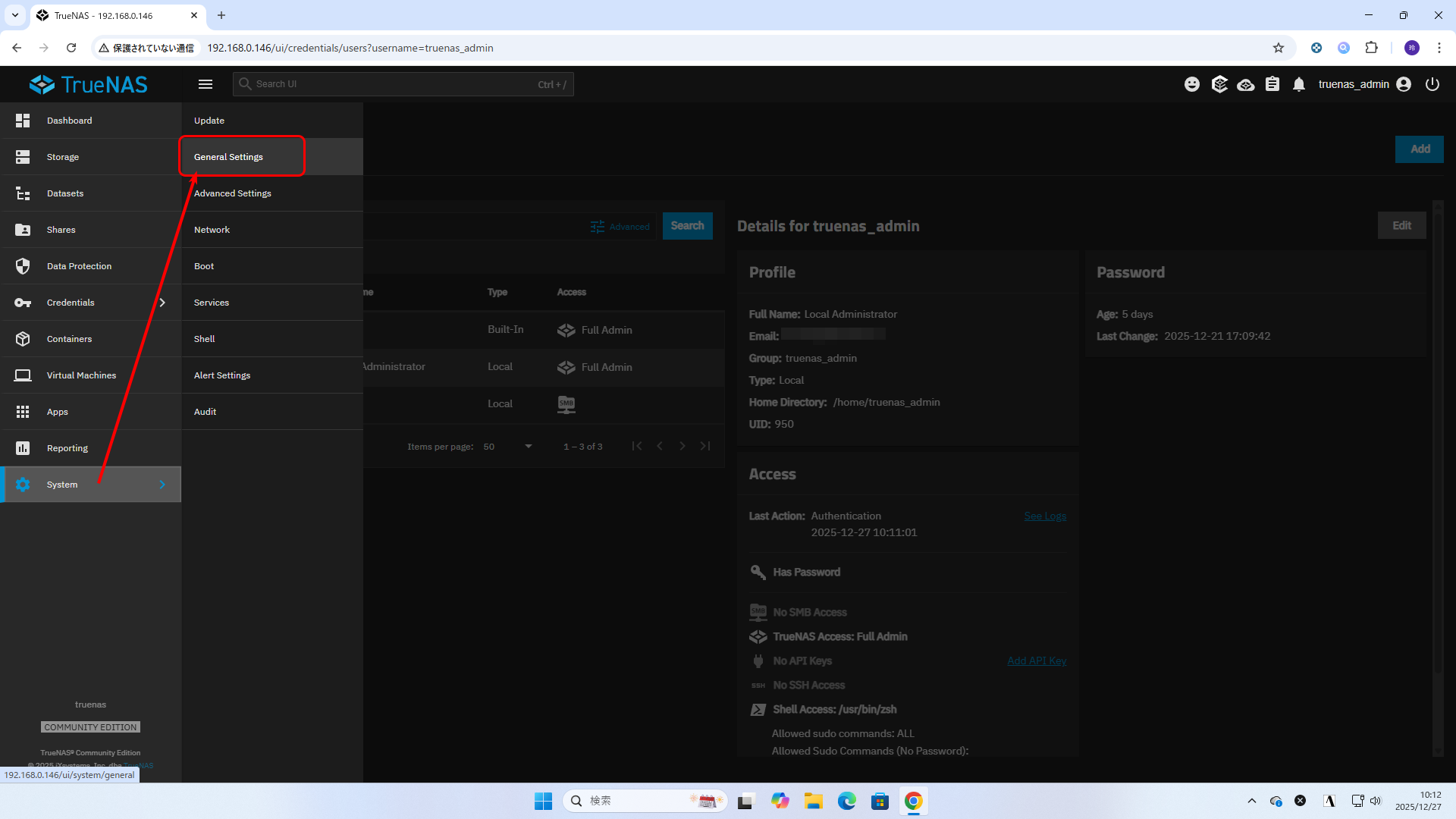Open the Items per page dropdown
This screenshot has width=1456, height=819.
(x=508, y=447)
